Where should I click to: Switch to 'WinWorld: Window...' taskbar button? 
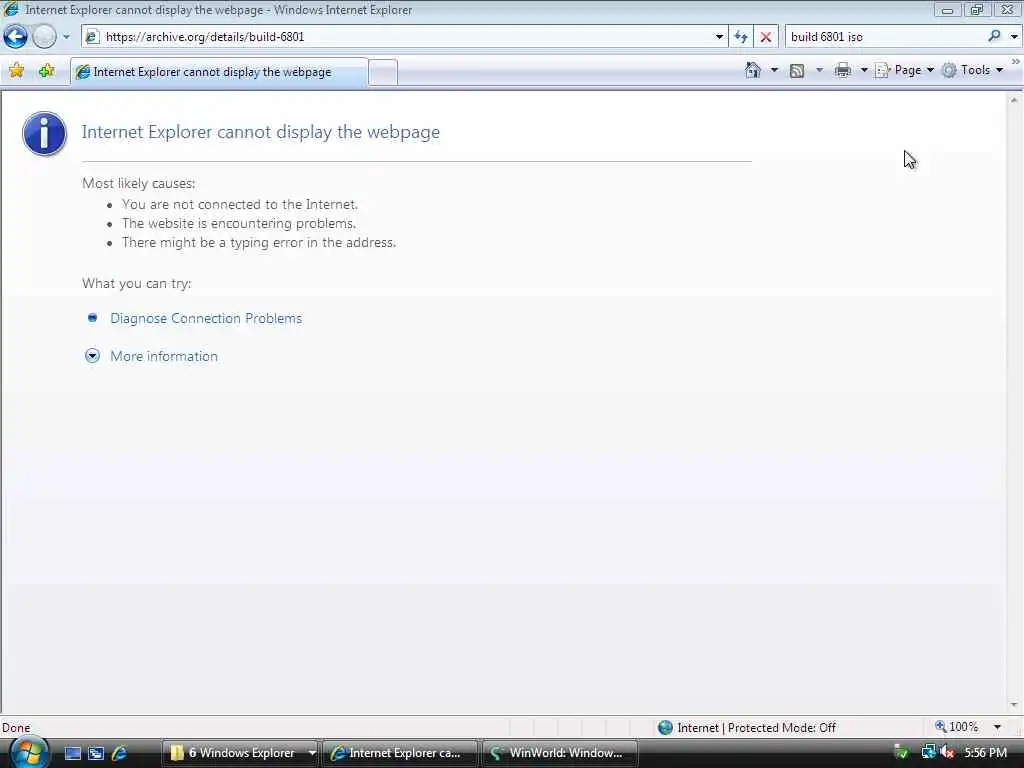click(x=559, y=753)
